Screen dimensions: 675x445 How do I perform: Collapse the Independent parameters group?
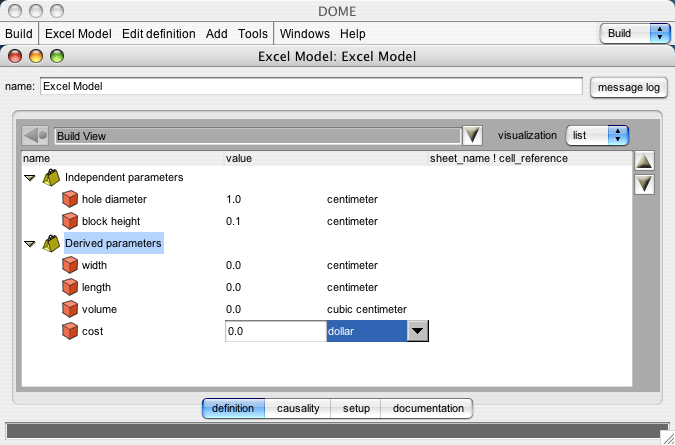point(30,178)
